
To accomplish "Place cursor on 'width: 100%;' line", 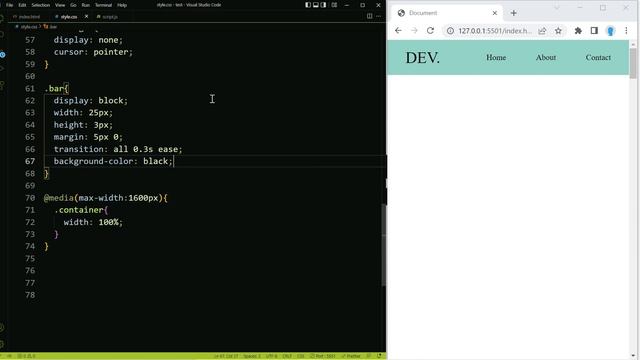I will (93, 222).
